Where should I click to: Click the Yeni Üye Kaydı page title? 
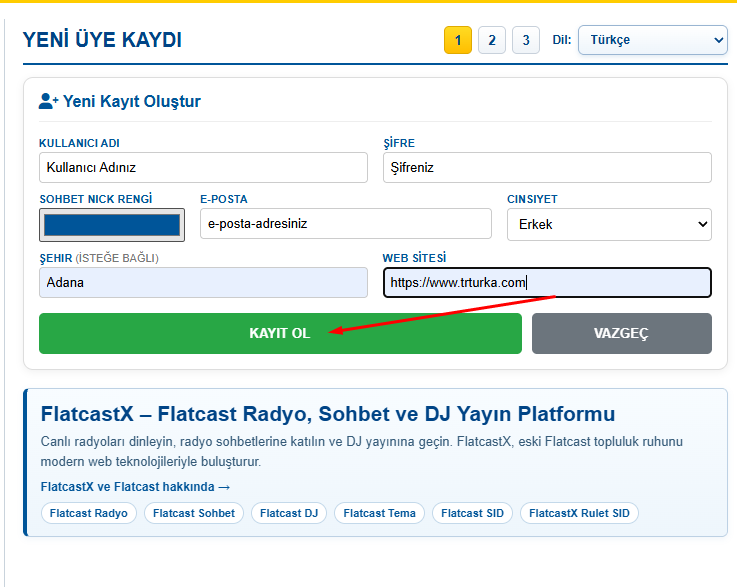pyautogui.click(x=102, y=40)
